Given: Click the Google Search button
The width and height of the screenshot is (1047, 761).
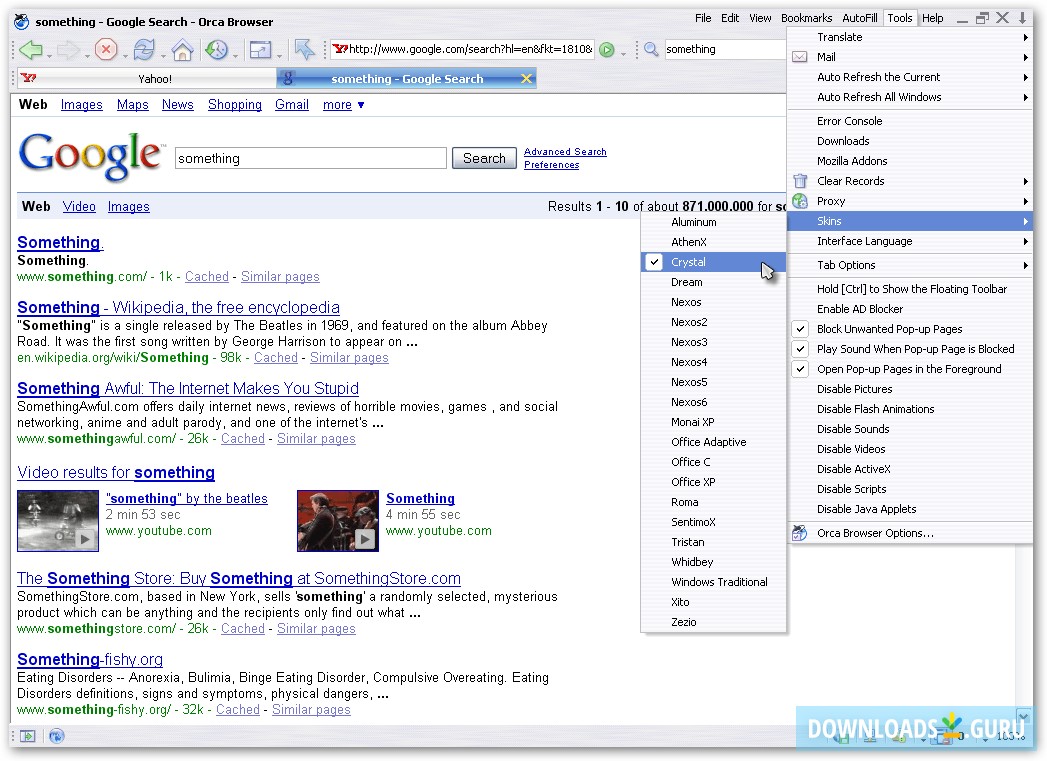Looking at the screenshot, I should point(484,158).
